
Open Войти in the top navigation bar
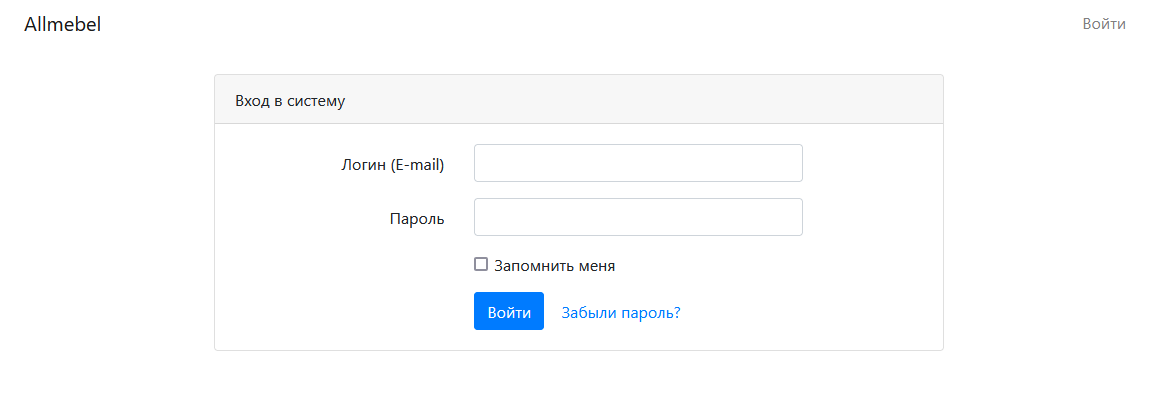pos(1104,24)
